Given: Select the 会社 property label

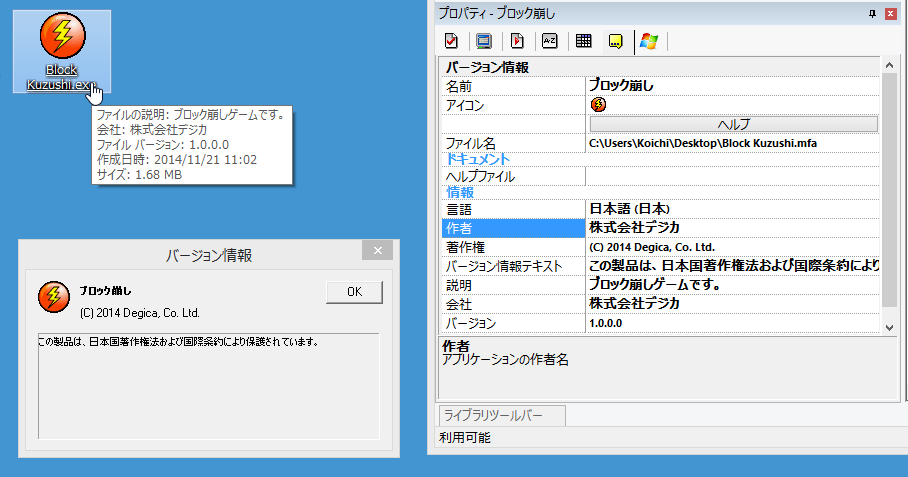Looking at the screenshot, I should pyautogui.click(x=459, y=304).
